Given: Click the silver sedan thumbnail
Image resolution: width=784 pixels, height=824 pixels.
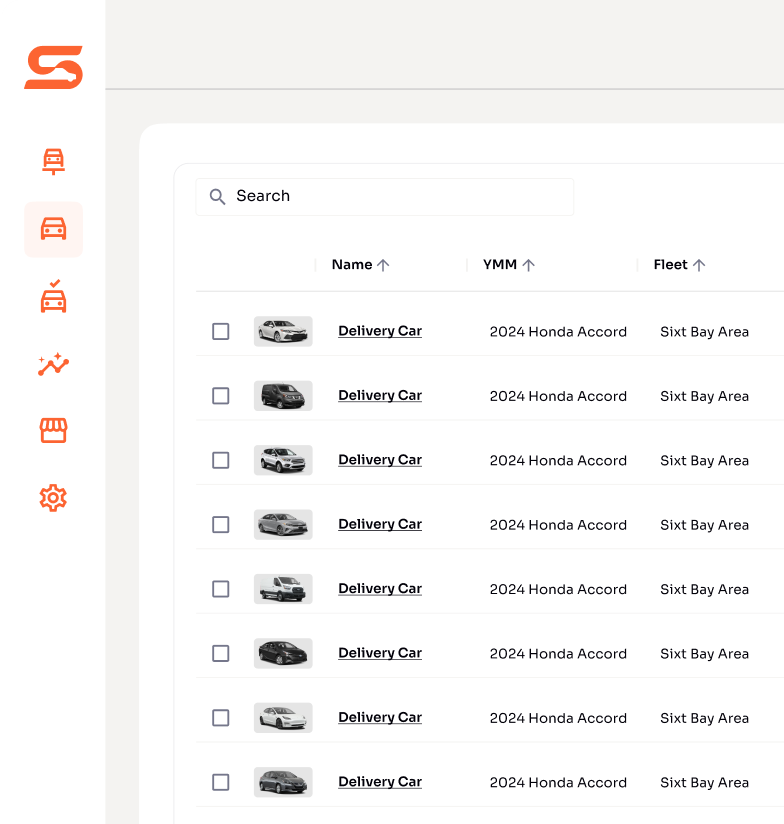Looking at the screenshot, I should pyautogui.click(x=283, y=524).
